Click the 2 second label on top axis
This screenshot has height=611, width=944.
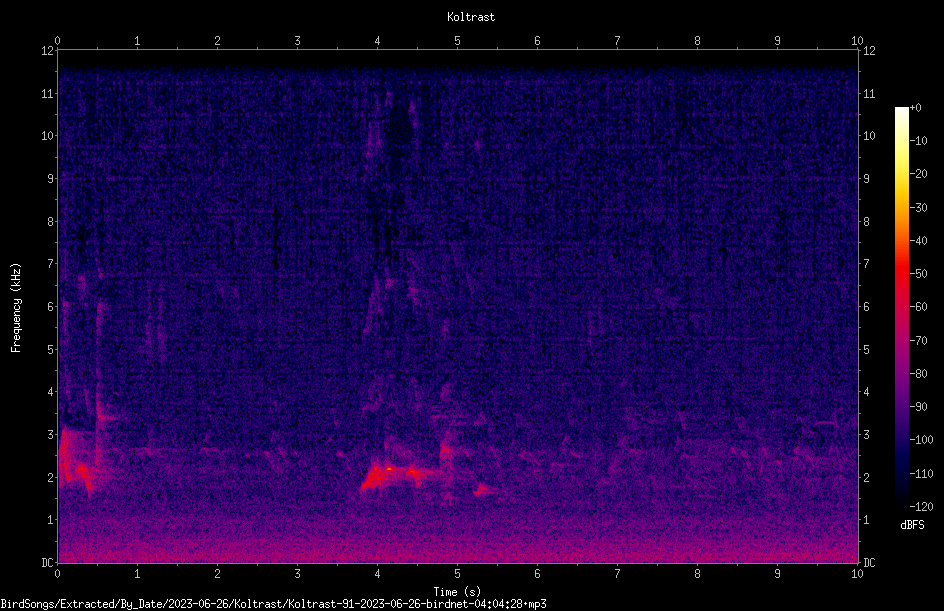click(217, 40)
